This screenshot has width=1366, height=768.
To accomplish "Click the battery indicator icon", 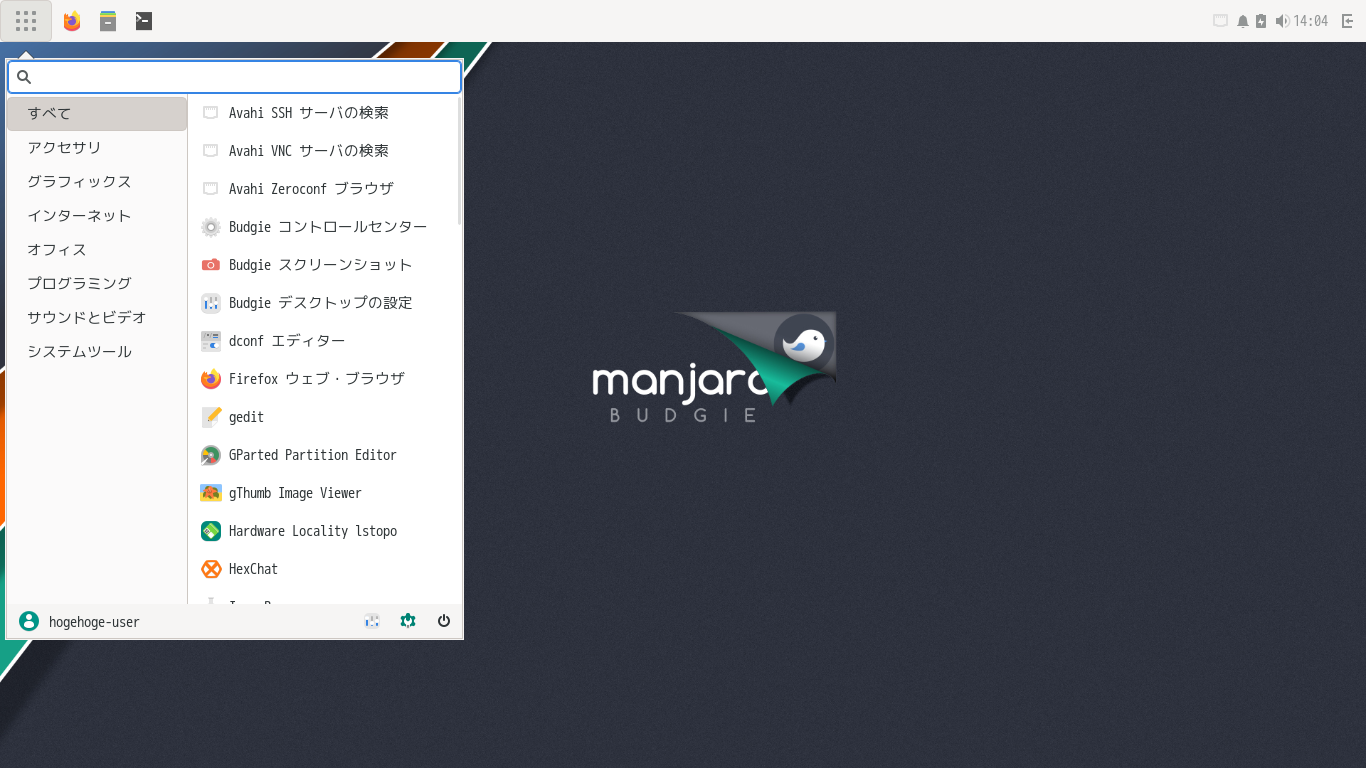I will click(x=1261, y=21).
